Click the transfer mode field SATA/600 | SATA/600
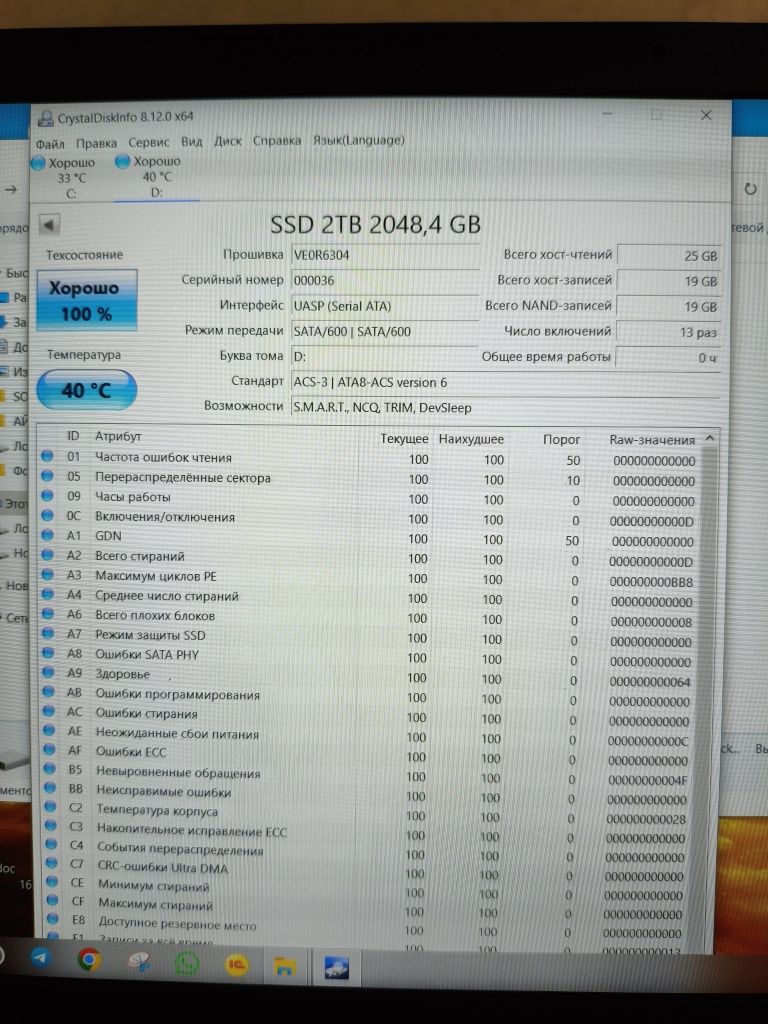Image resolution: width=768 pixels, height=1024 pixels. (384, 332)
